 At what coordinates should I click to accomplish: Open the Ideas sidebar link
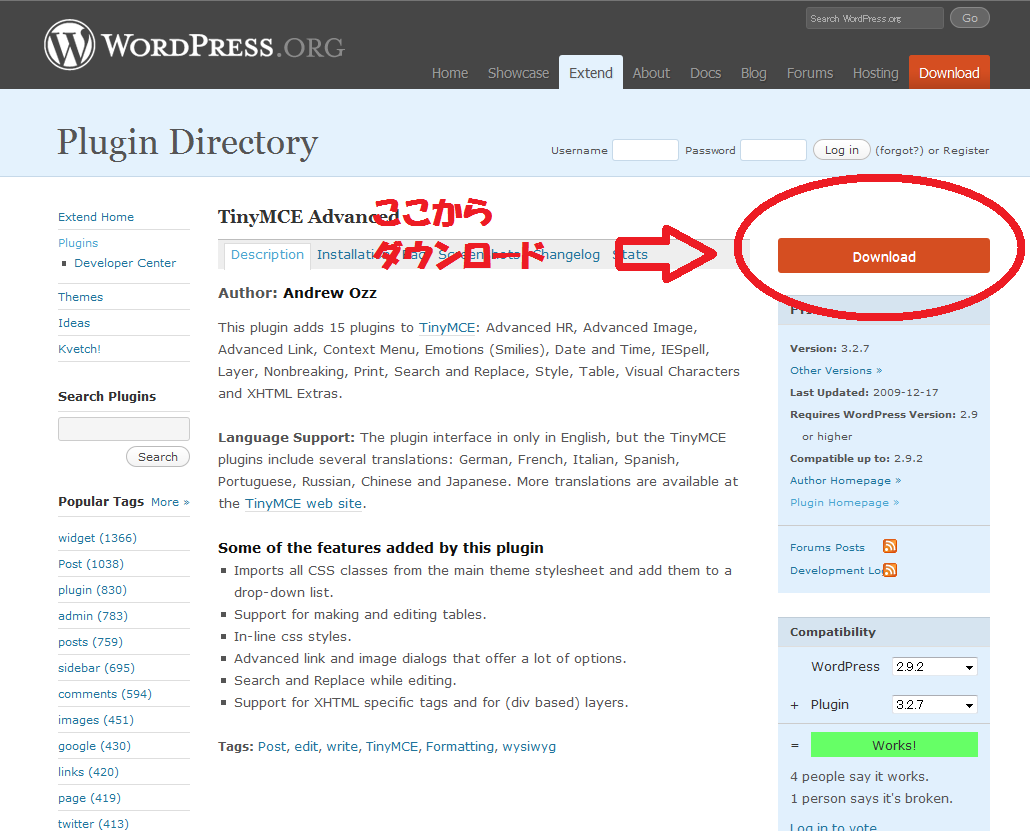(x=74, y=323)
